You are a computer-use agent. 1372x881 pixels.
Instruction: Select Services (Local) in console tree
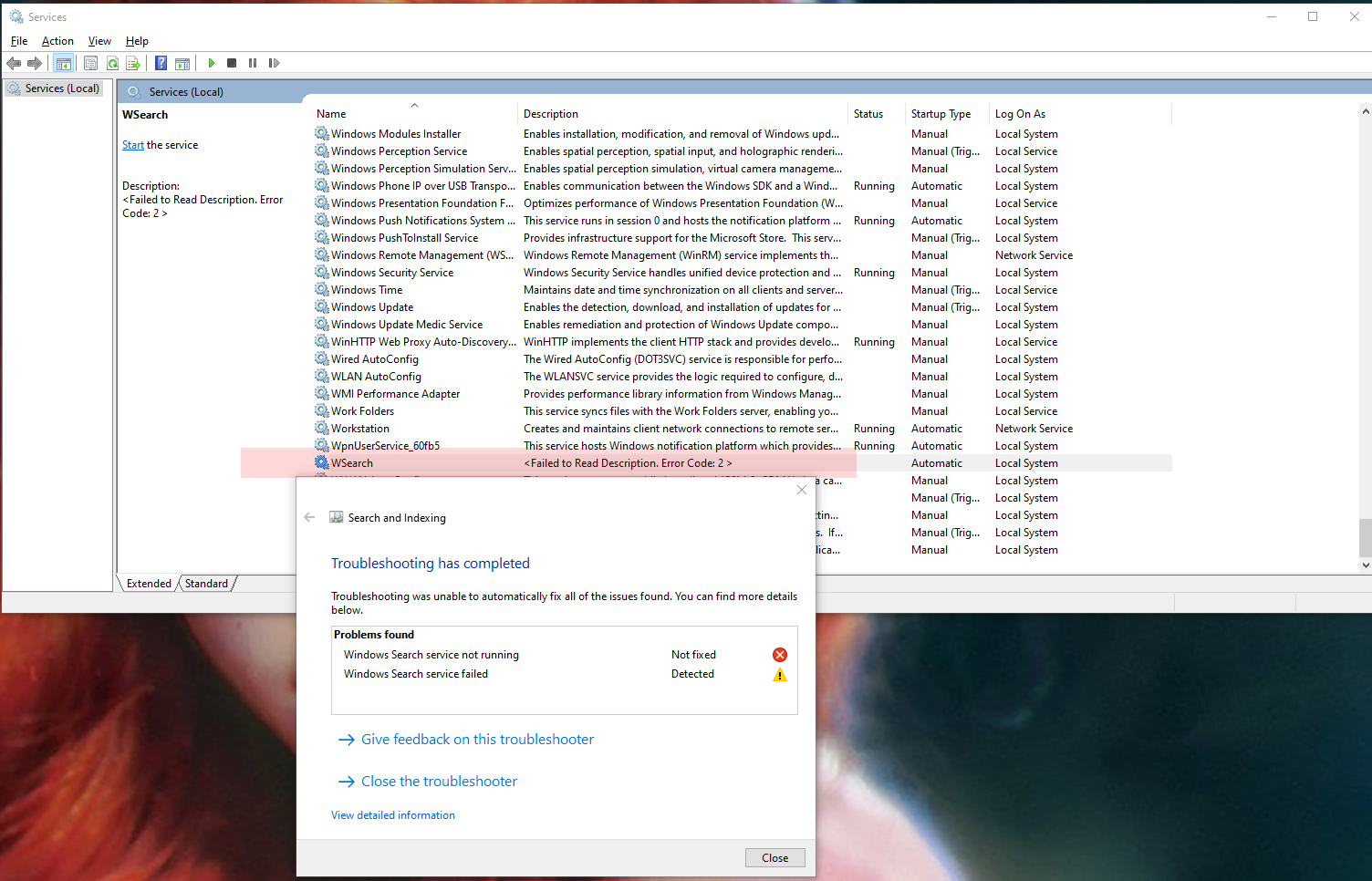(x=62, y=88)
